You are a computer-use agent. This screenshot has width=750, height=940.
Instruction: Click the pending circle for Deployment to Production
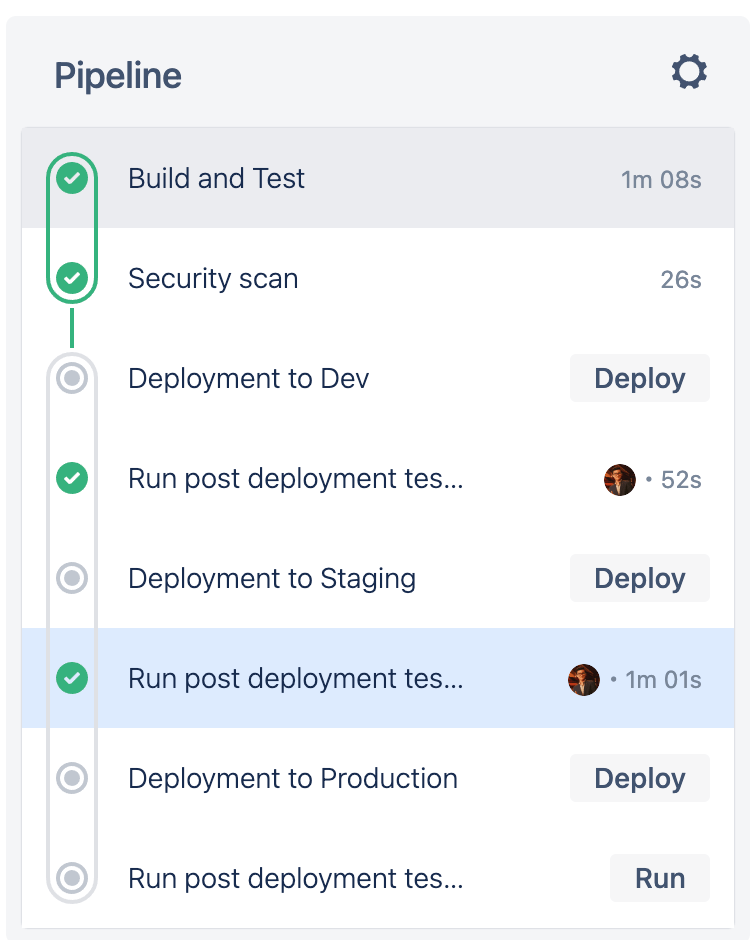pyautogui.click(x=71, y=779)
